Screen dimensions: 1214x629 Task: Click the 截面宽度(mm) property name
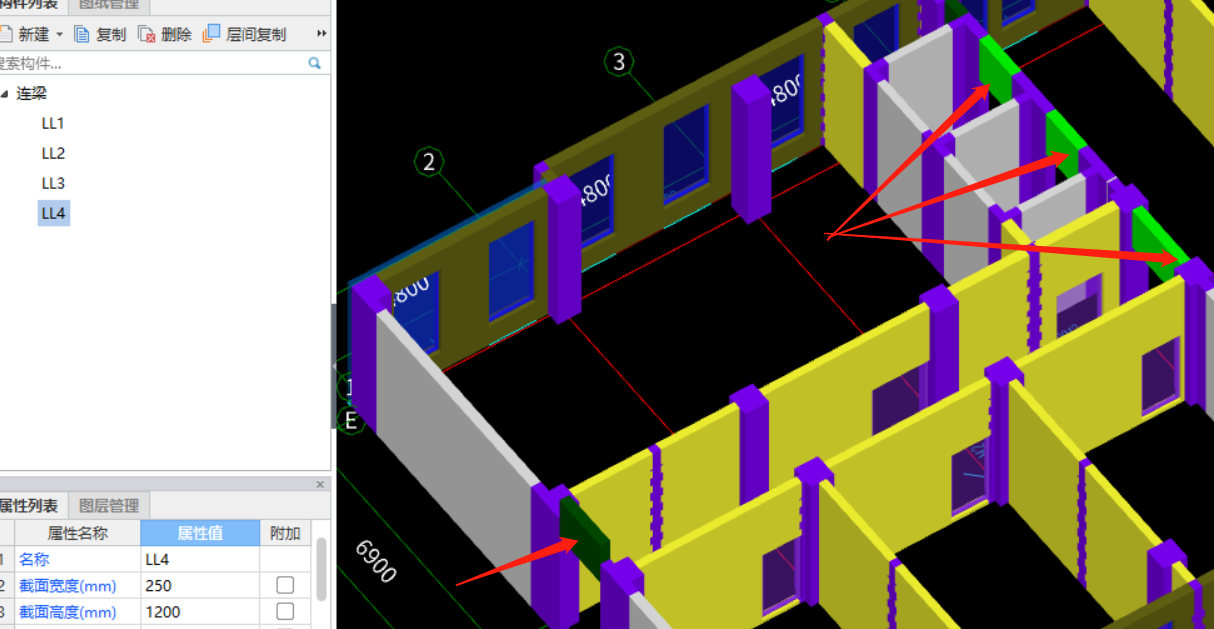click(x=78, y=585)
